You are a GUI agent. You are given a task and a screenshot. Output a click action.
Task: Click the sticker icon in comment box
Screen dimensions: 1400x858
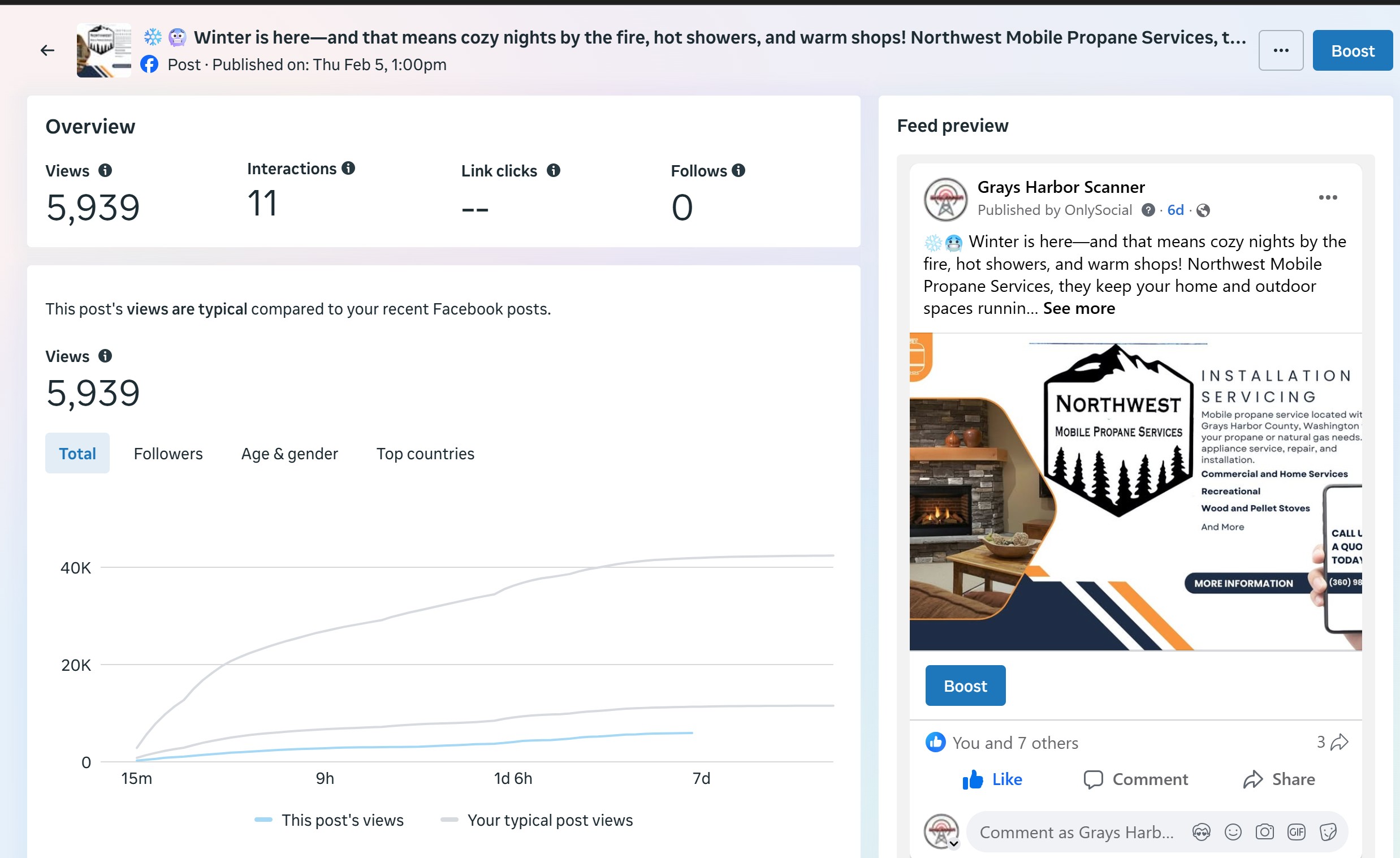tap(1328, 832)
